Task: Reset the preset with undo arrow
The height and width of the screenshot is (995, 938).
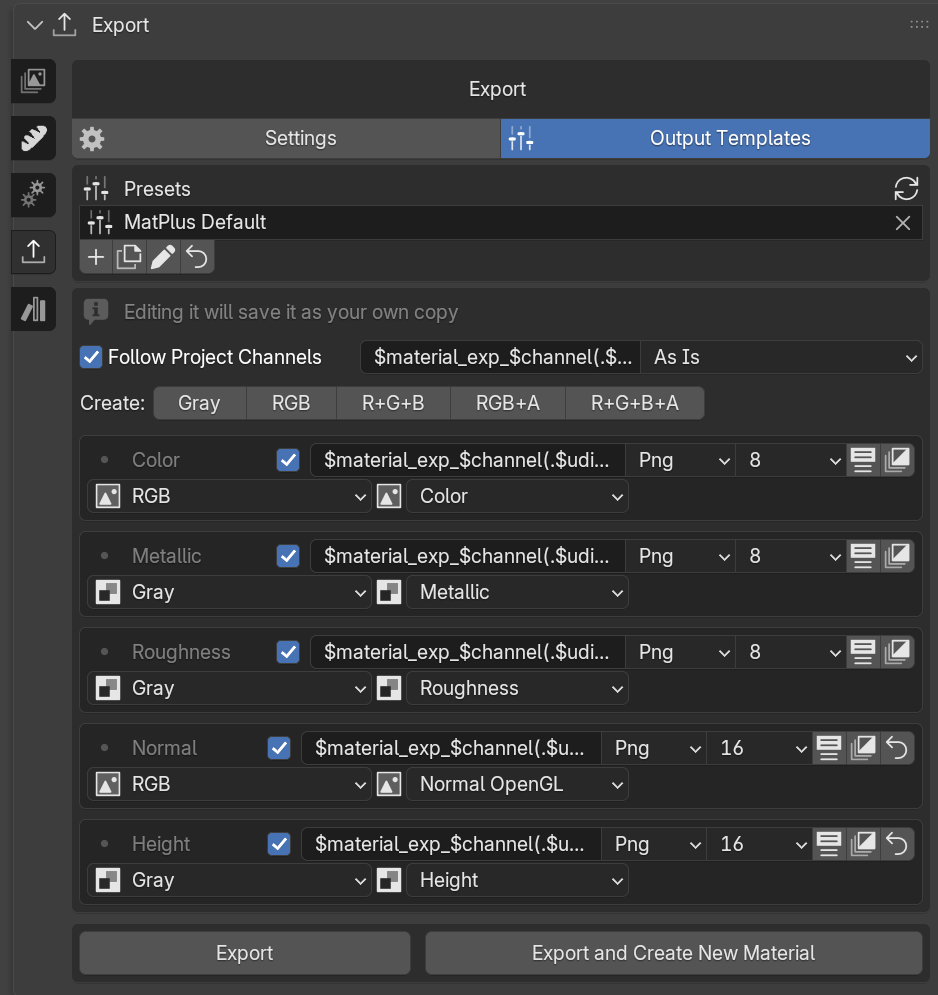Action: [197, 257]
